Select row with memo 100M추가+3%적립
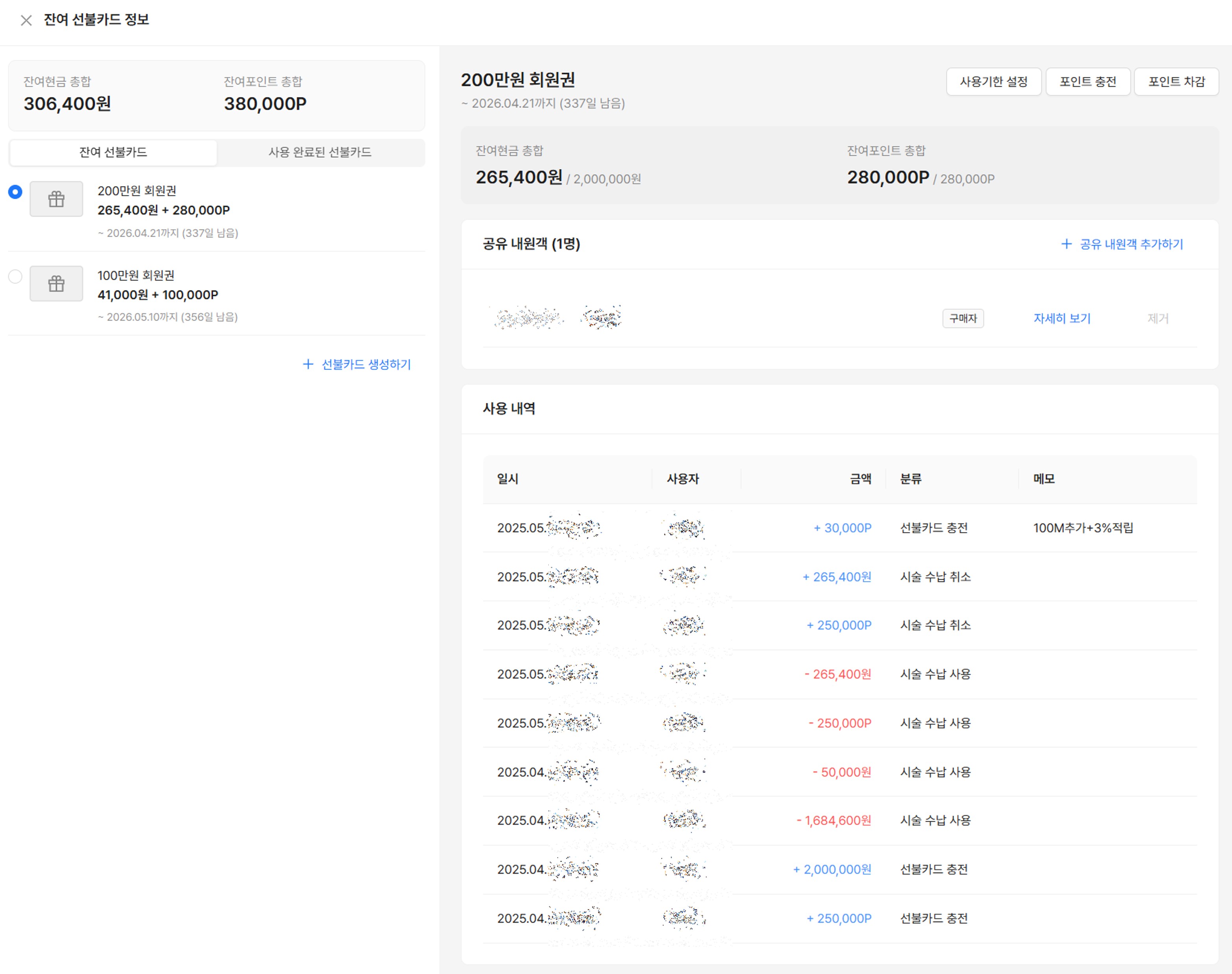The image size is (1232, 974). tap(1083, 527)
